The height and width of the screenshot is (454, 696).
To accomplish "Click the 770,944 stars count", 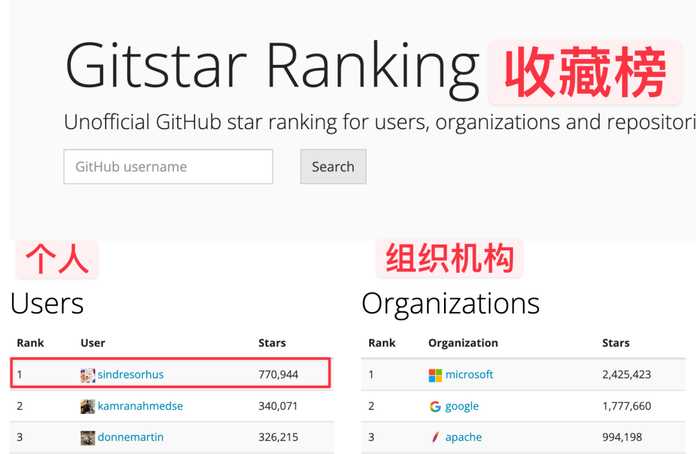I will pos(278,375).
